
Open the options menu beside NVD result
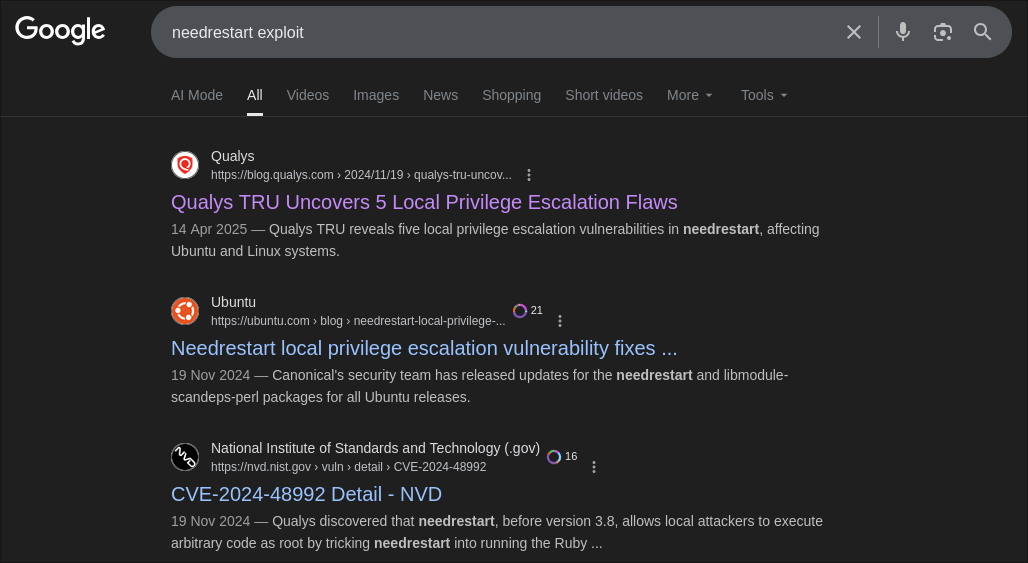coord(593,467)
